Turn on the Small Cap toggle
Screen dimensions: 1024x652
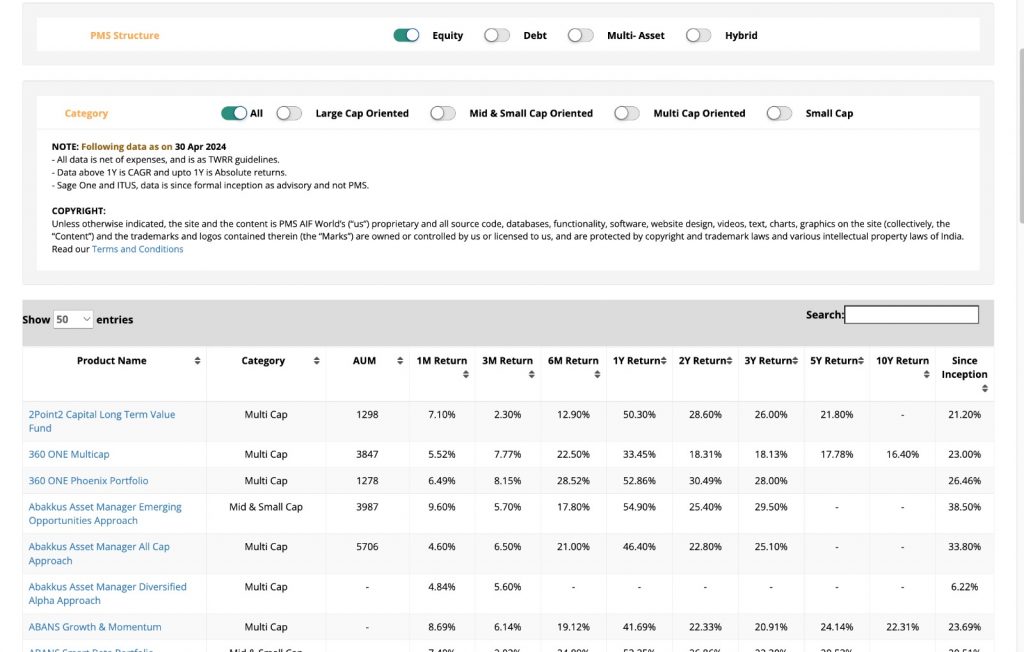[779, 113]
